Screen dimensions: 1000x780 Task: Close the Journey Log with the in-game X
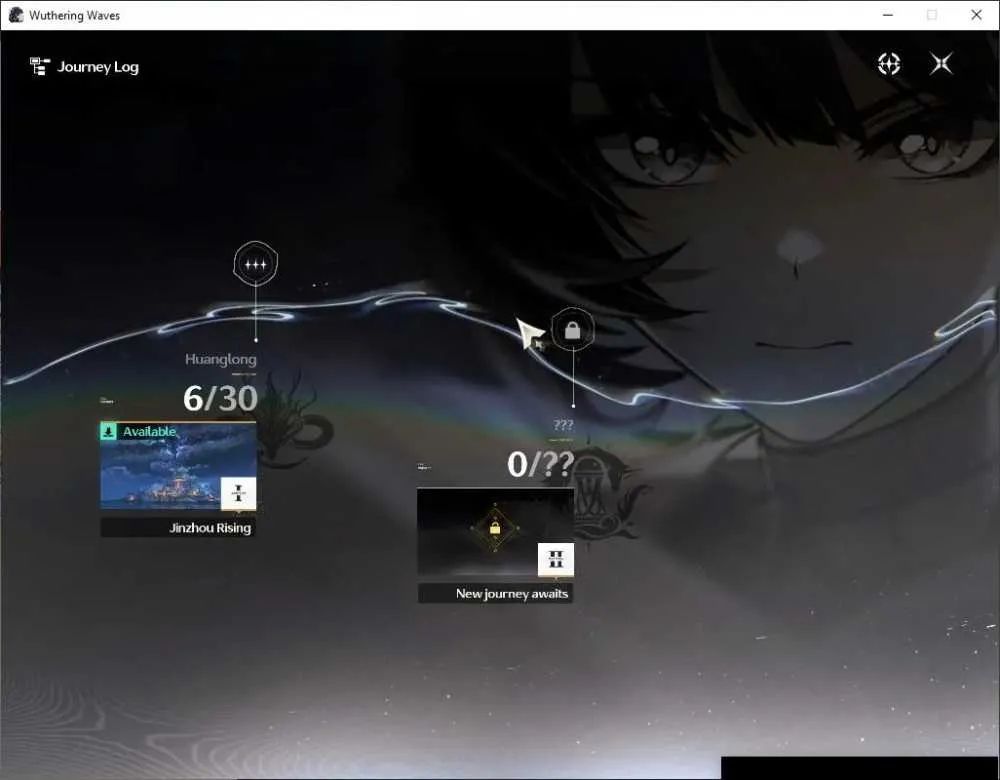click(x=941, y=64)
